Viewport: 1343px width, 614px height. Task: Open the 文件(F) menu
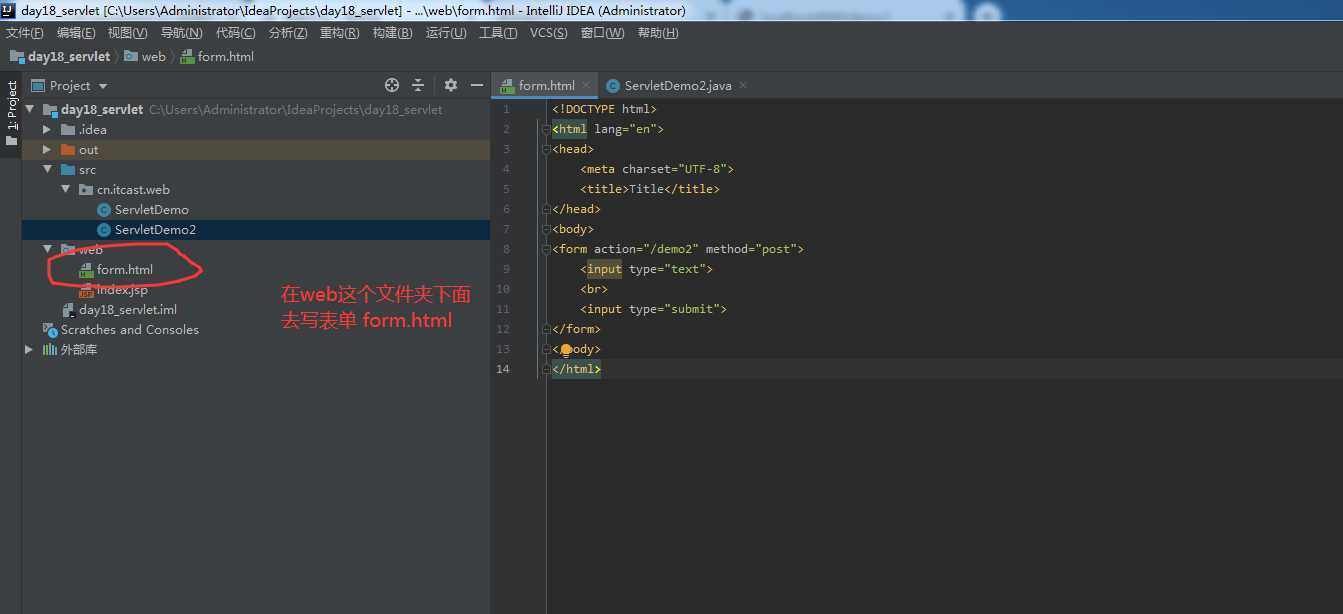click(x=25, y=33)
